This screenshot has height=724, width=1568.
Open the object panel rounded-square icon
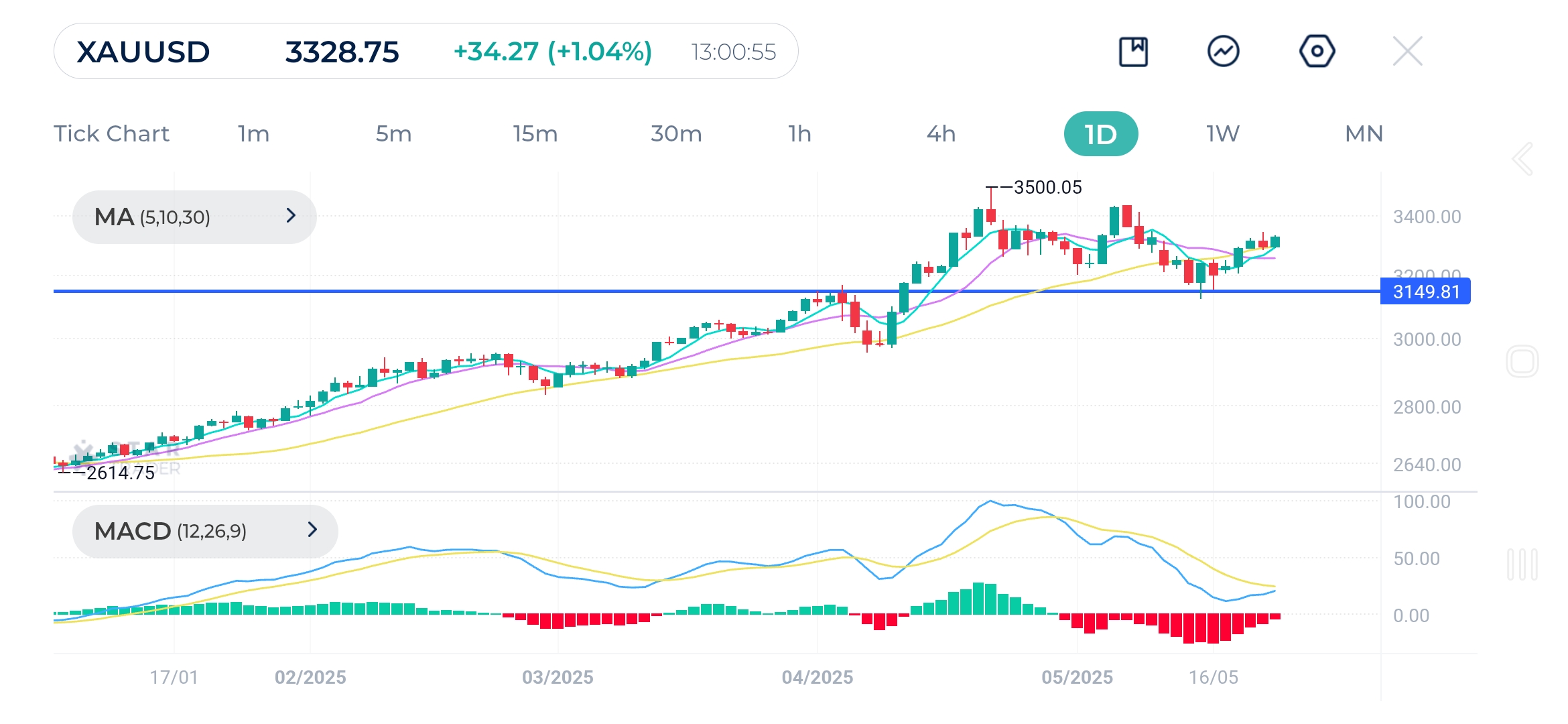[1522, 359]
